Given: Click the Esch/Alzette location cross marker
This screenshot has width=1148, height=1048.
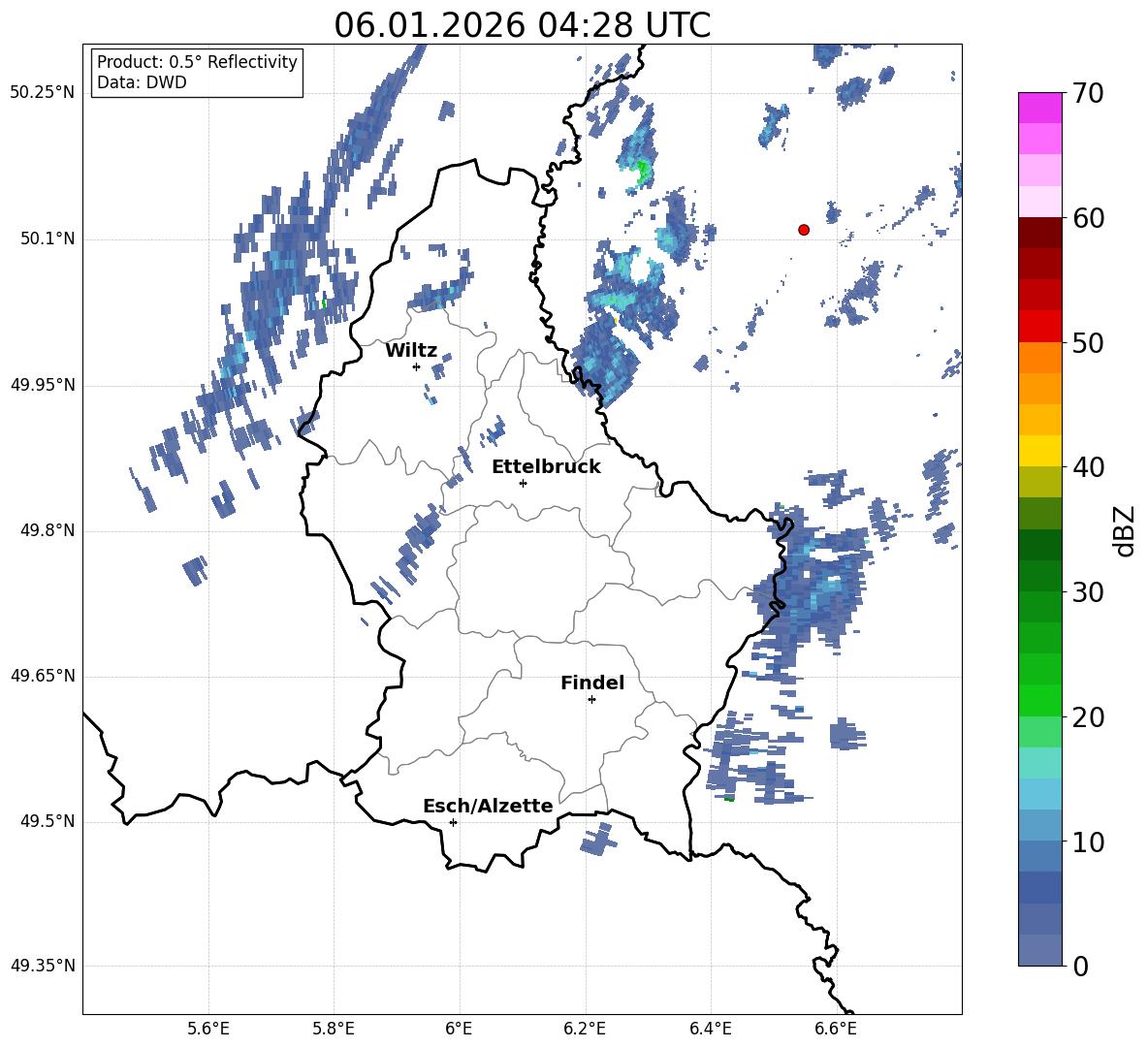Looking at the screenshot, I should [453, 822].
